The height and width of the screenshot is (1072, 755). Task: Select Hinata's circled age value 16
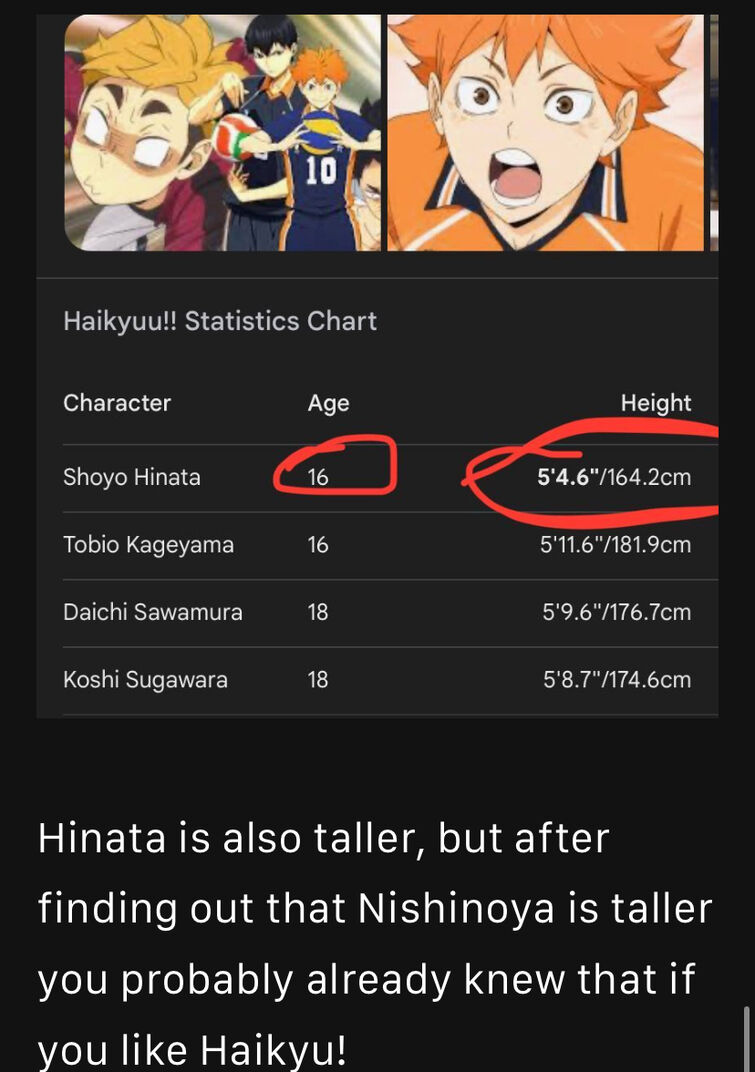tap(318, 477)
